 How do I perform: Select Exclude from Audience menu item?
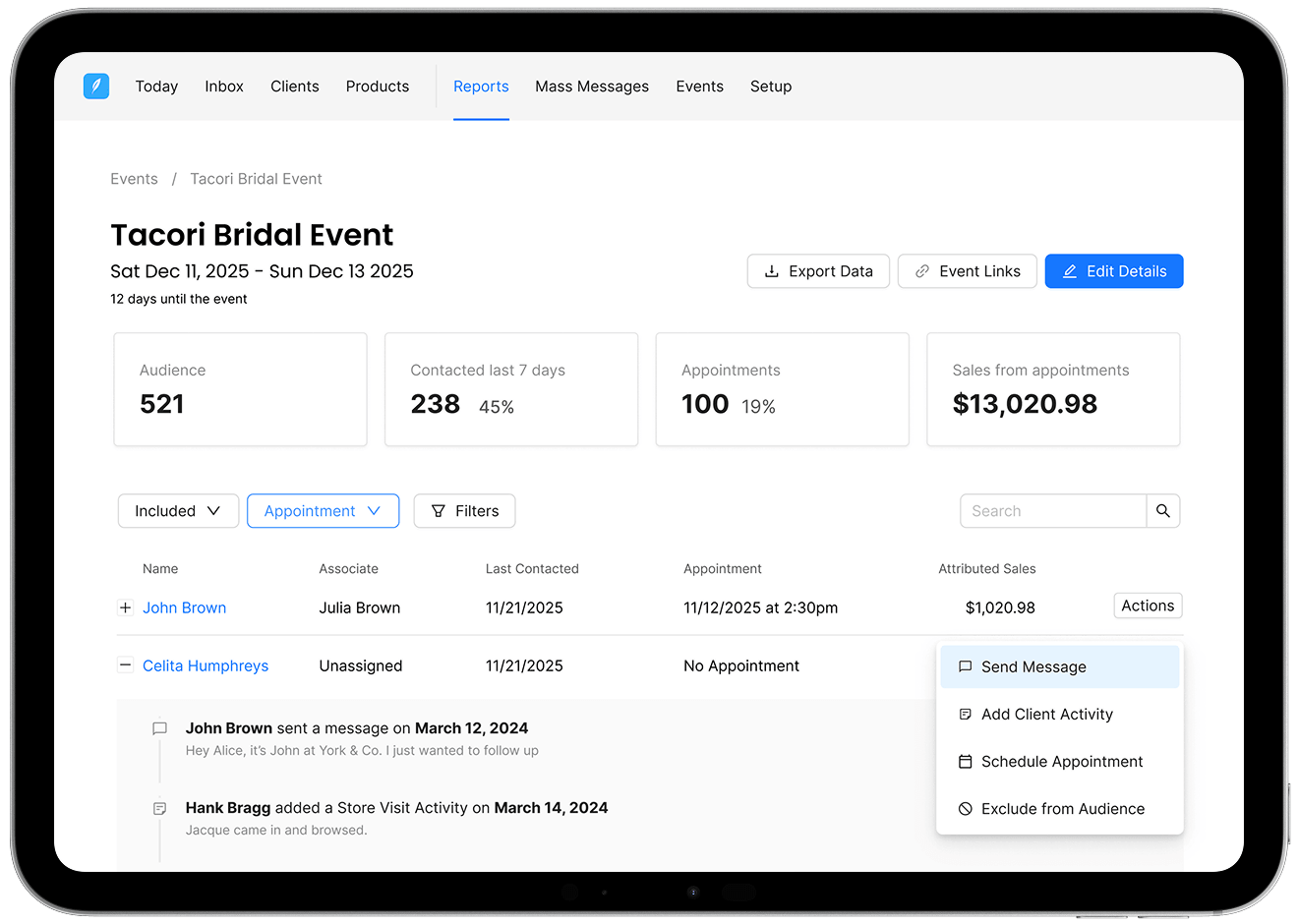tap(1060, 809)
